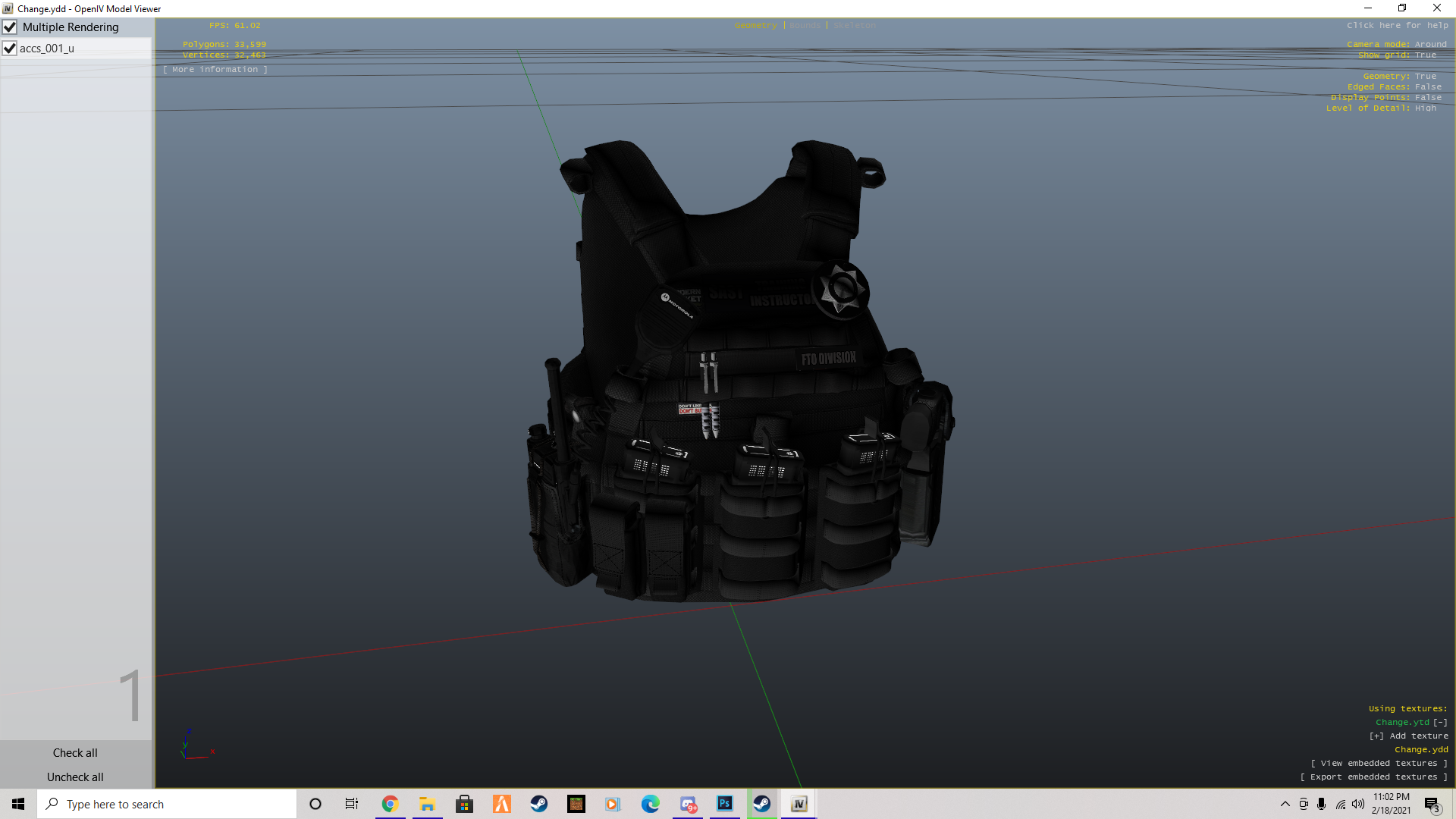Click [+] Add texture
This screenshot has width=1456, height=819.
pos(1408,736)
